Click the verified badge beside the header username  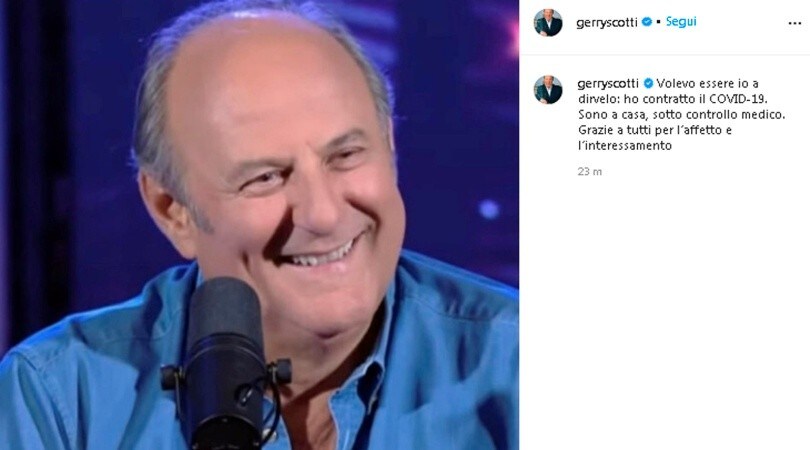647,22
